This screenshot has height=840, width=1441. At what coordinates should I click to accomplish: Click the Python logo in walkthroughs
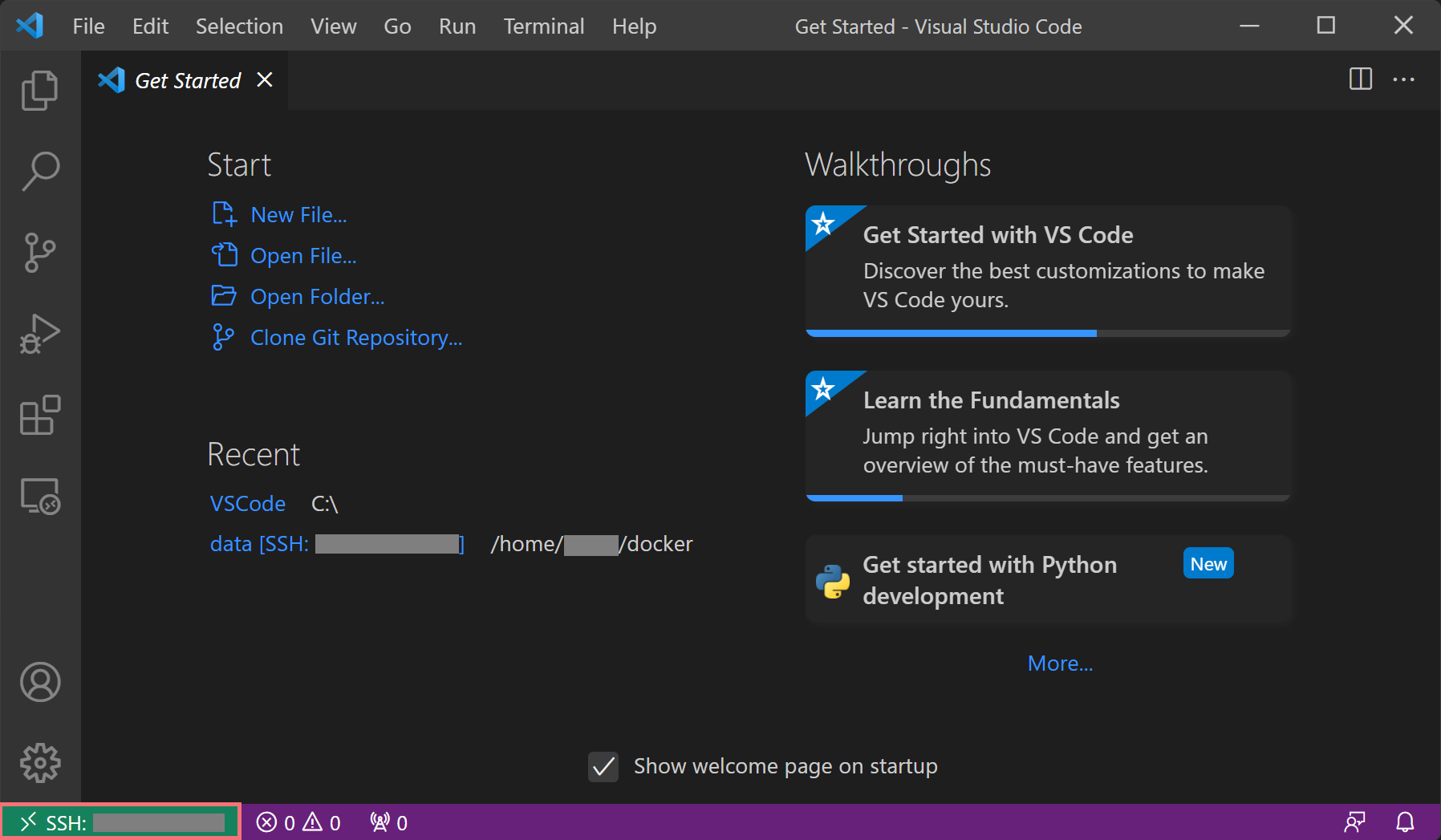click(833, 581)
